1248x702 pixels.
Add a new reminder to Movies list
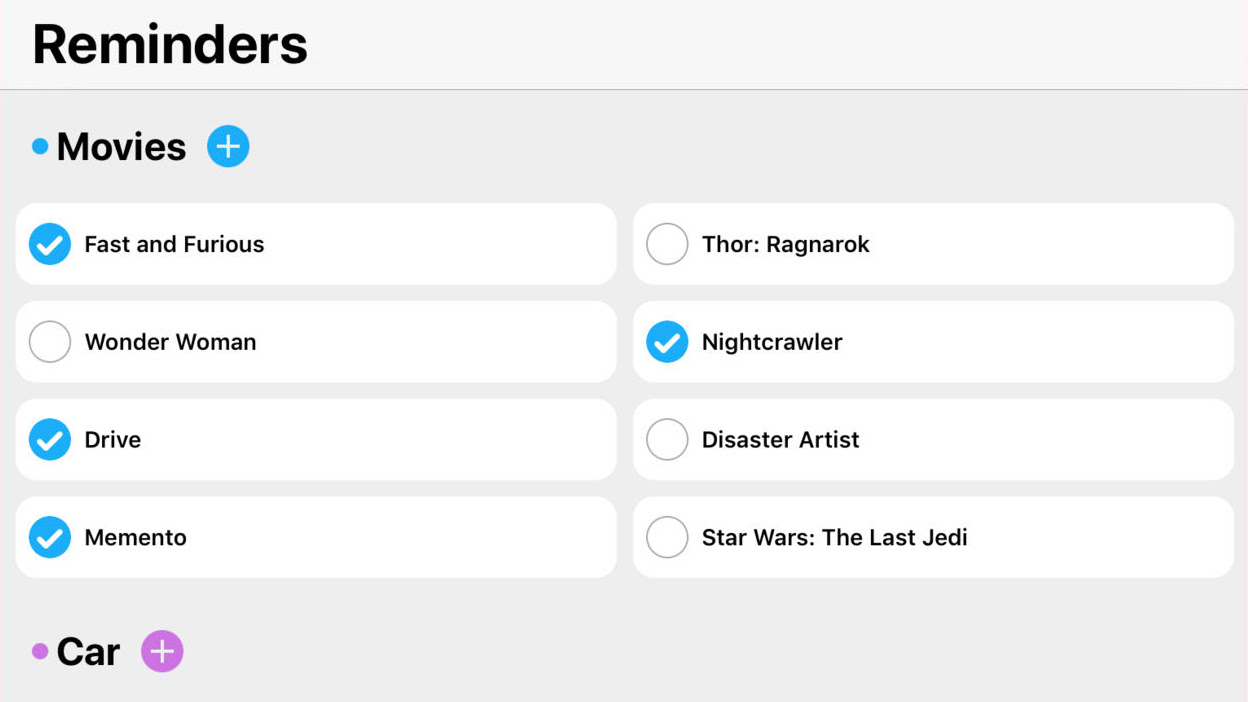(228, 147)
